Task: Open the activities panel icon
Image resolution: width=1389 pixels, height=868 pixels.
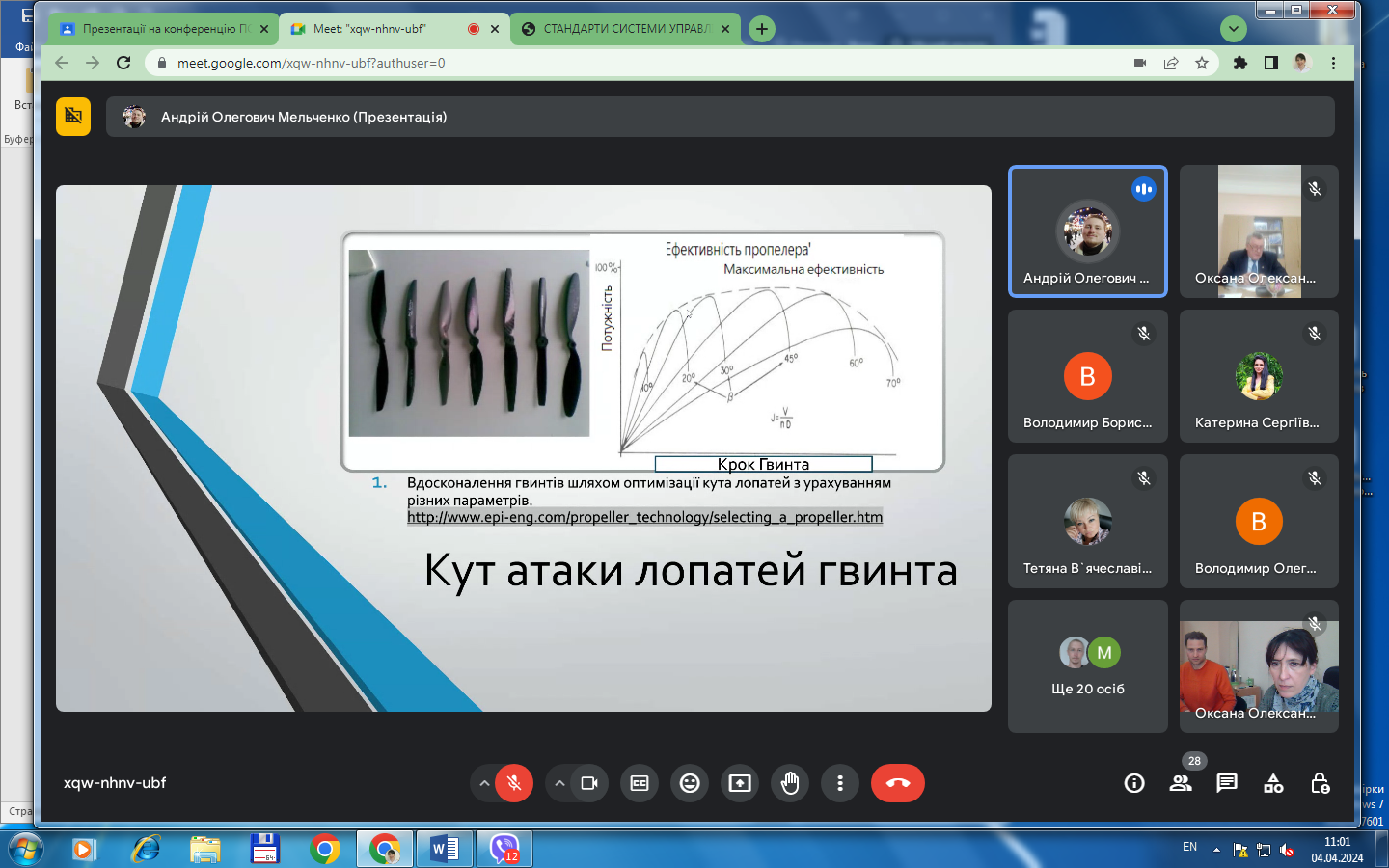Action: pyautogui.click(x=1273, y=783)
